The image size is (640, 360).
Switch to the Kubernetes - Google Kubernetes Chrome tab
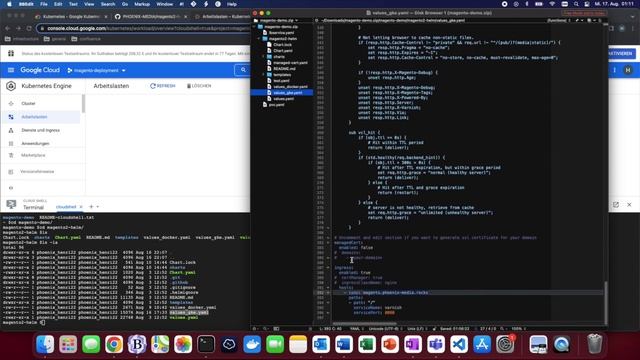[70, 17]
